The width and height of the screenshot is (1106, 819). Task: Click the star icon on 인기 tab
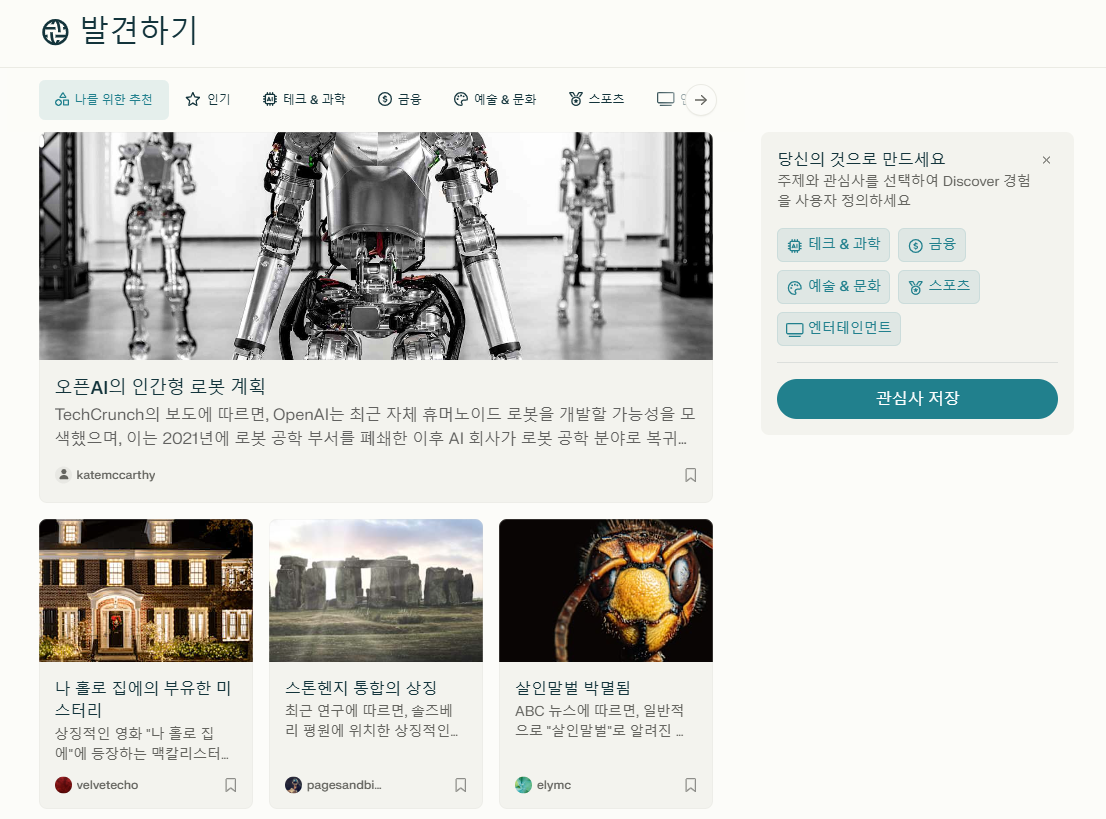pos(190,99)
